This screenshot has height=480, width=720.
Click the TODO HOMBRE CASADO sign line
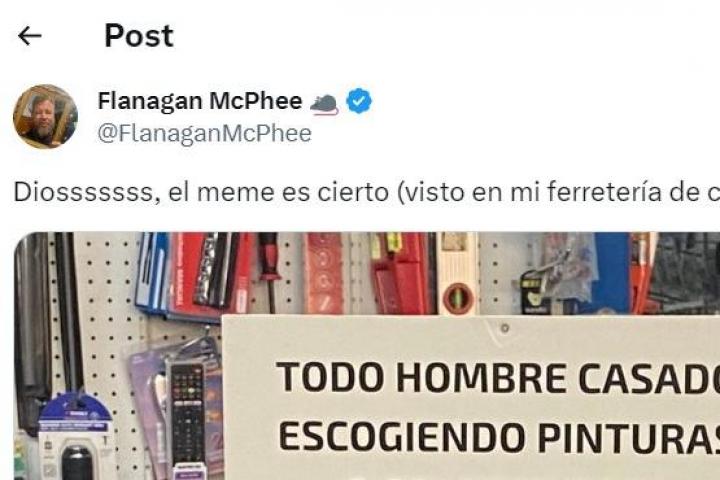point(498,378)
